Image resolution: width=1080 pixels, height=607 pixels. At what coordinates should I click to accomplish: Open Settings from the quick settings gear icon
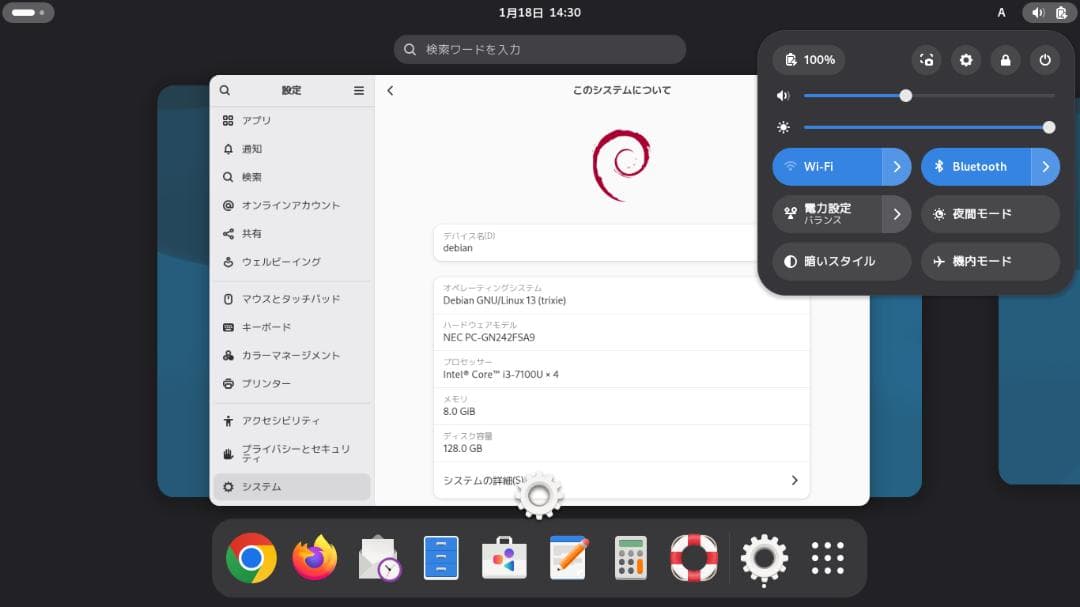pyautogui.click(x=966, y=60)
